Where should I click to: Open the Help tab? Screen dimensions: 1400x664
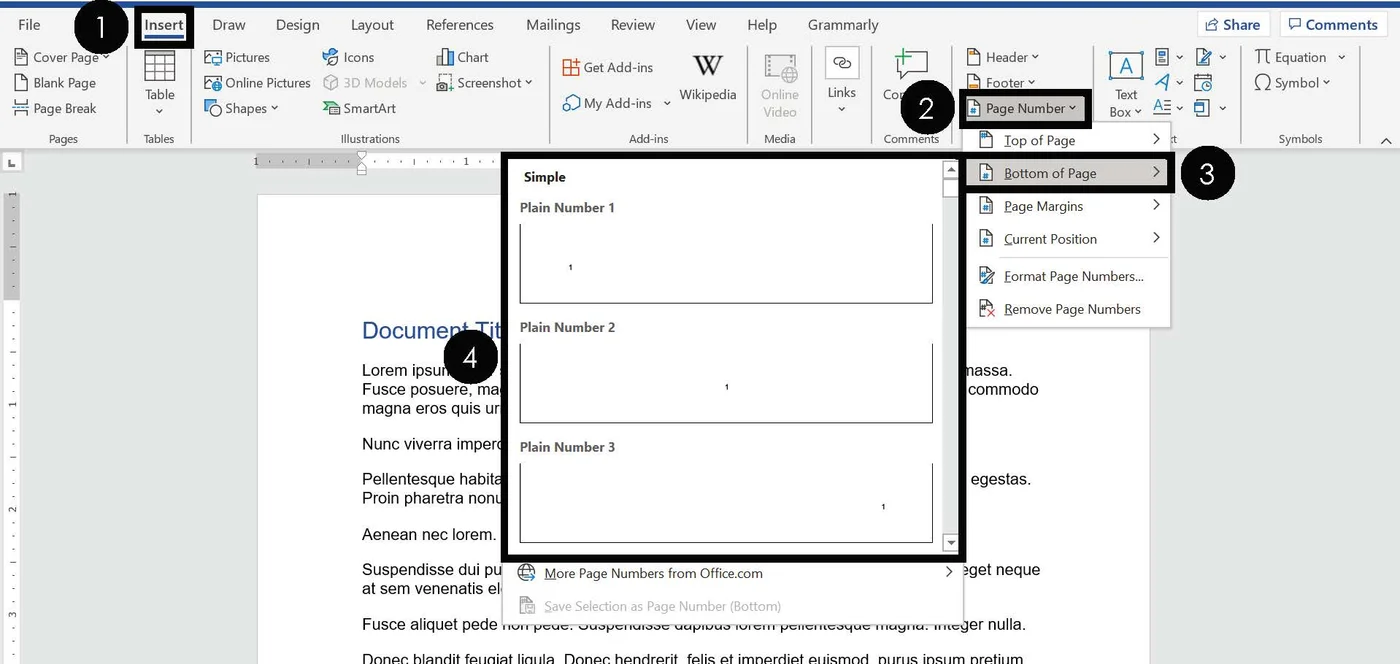762,25
